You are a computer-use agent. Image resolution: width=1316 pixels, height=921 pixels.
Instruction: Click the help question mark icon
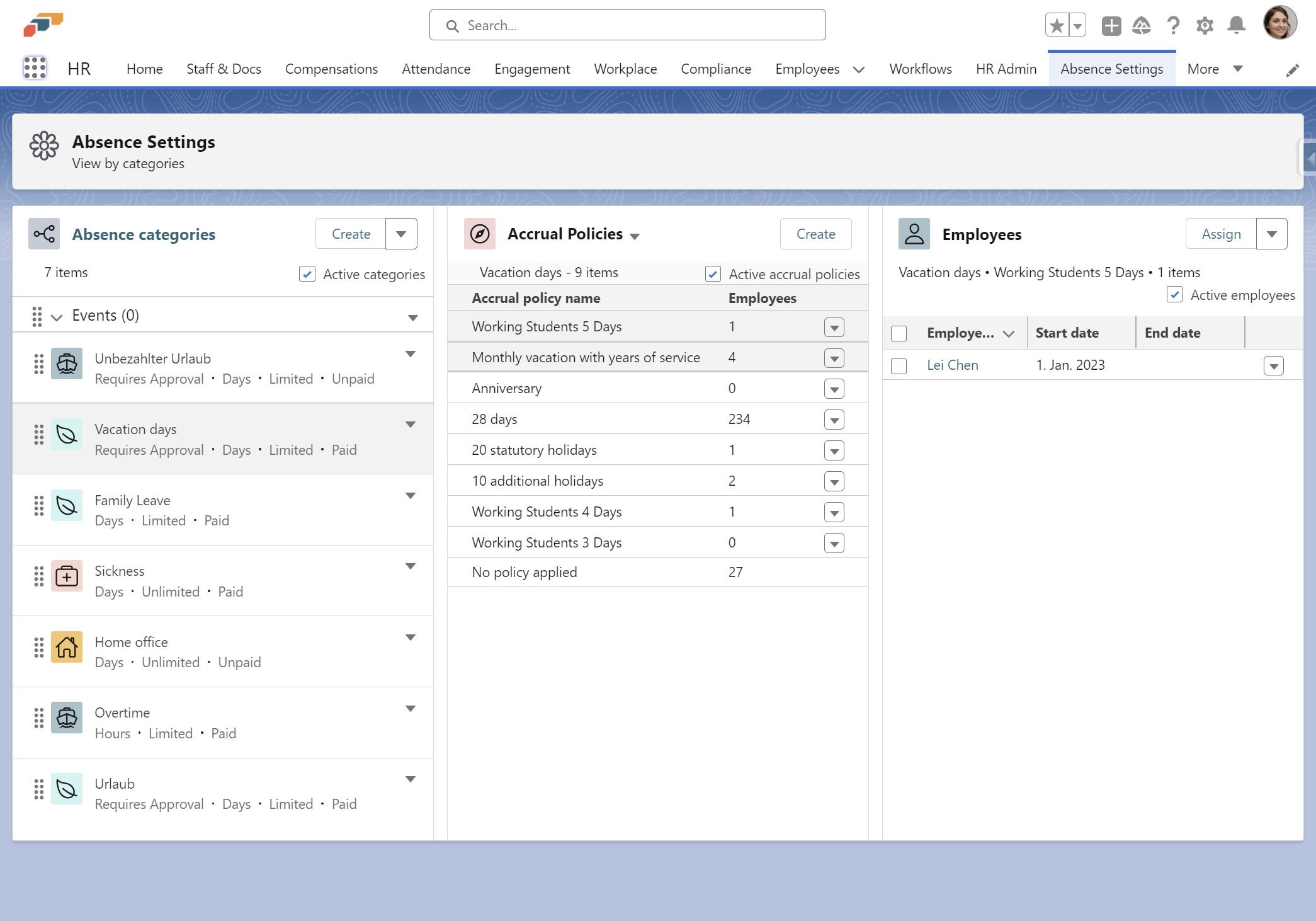(x=1172, y=25)
